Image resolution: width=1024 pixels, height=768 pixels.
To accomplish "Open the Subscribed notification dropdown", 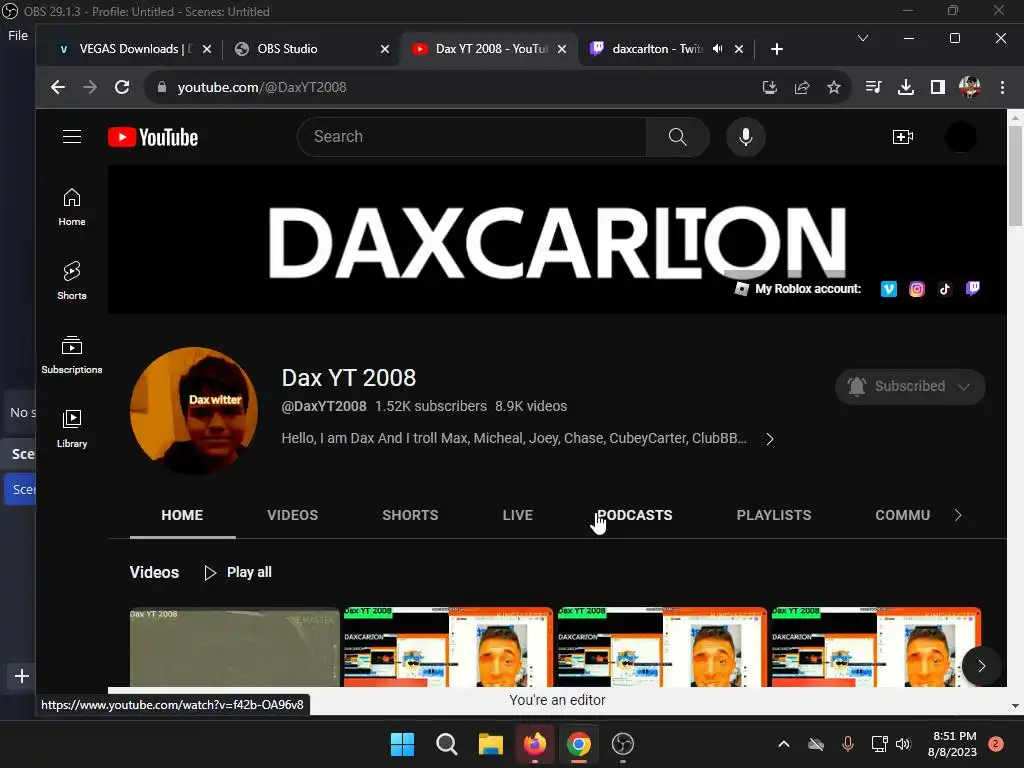I will (x=910, y=386).
